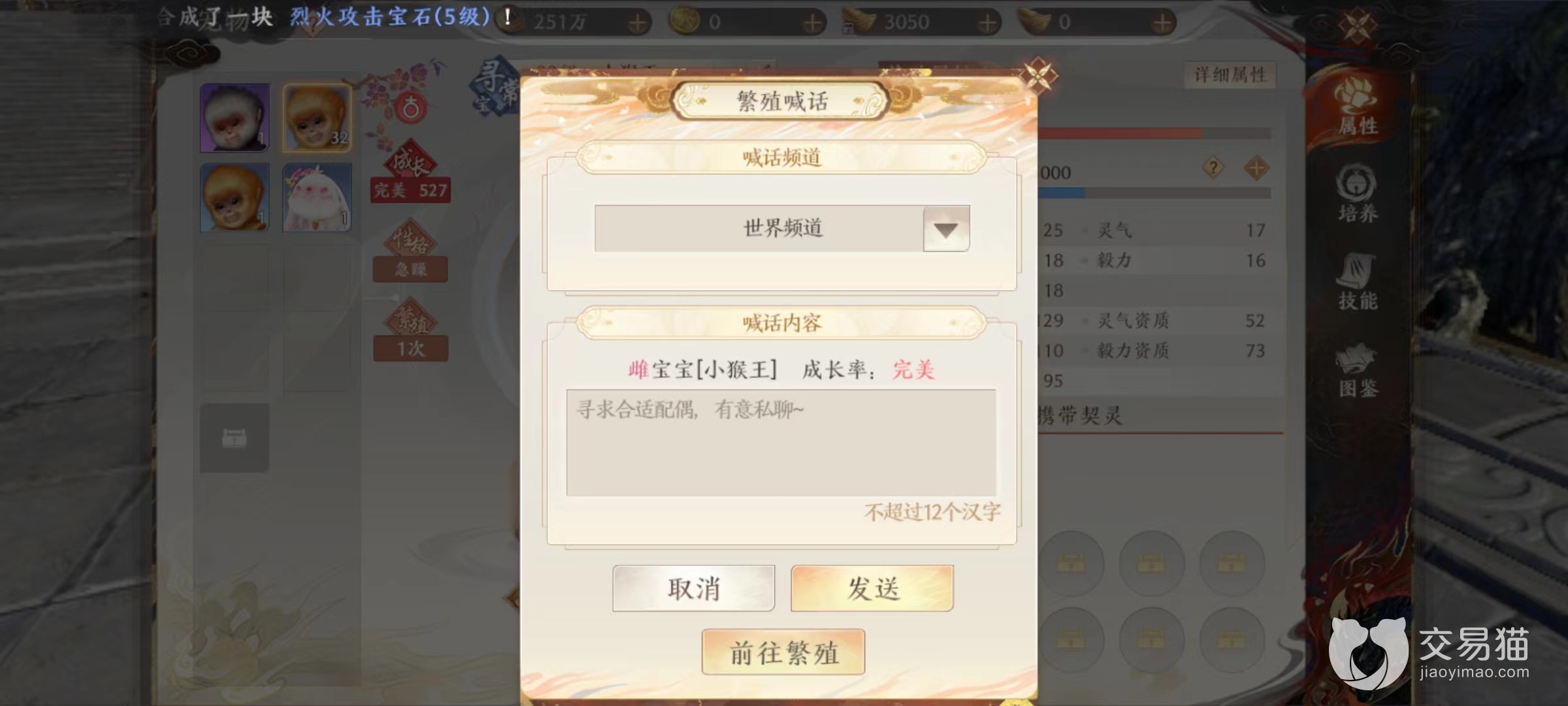
Task: Add silver with the plus next to 251万
Action: point(638,24)
